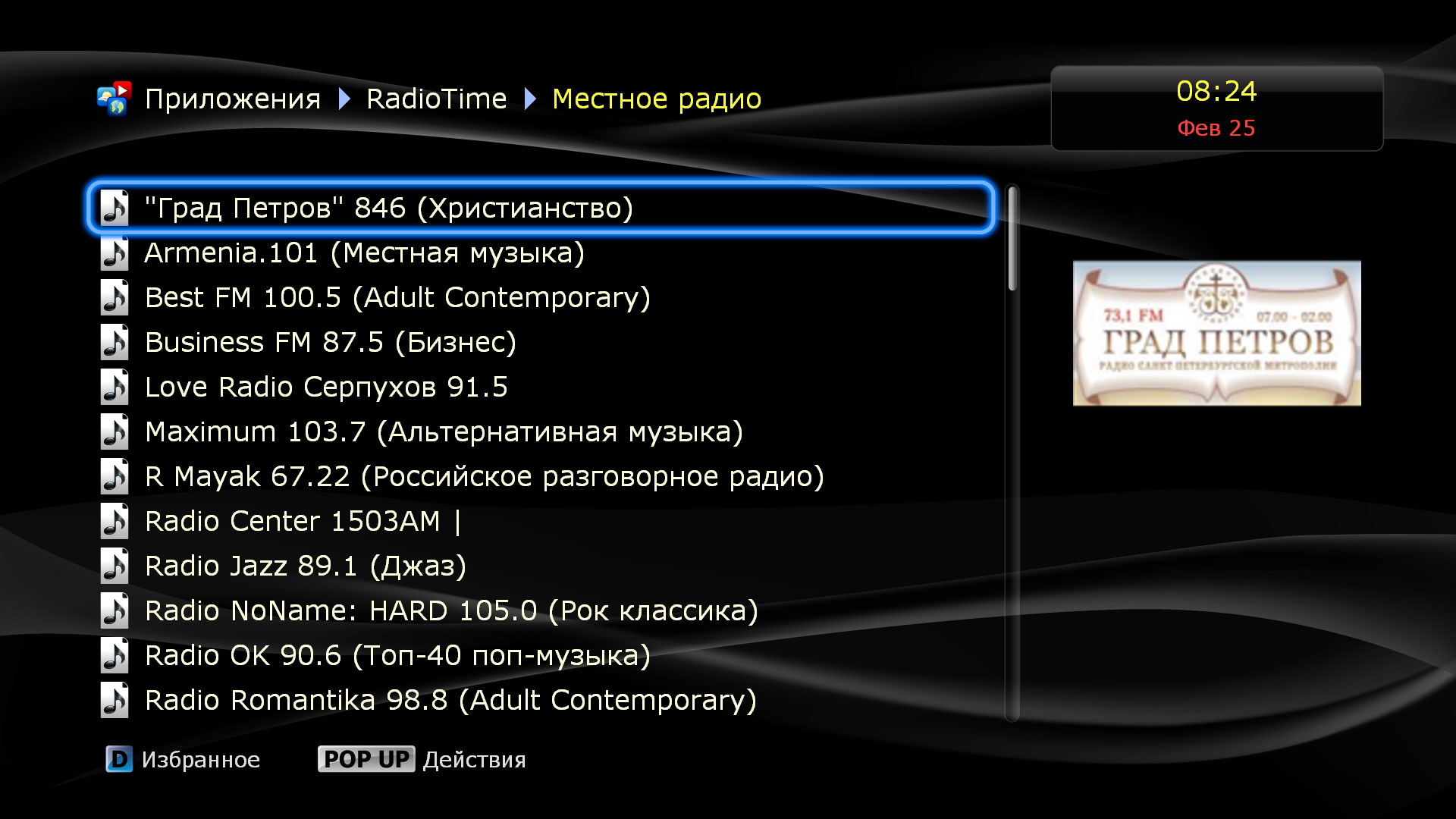
Task: Click arrow between RadioTime and Местное радио
Action: 530,99
